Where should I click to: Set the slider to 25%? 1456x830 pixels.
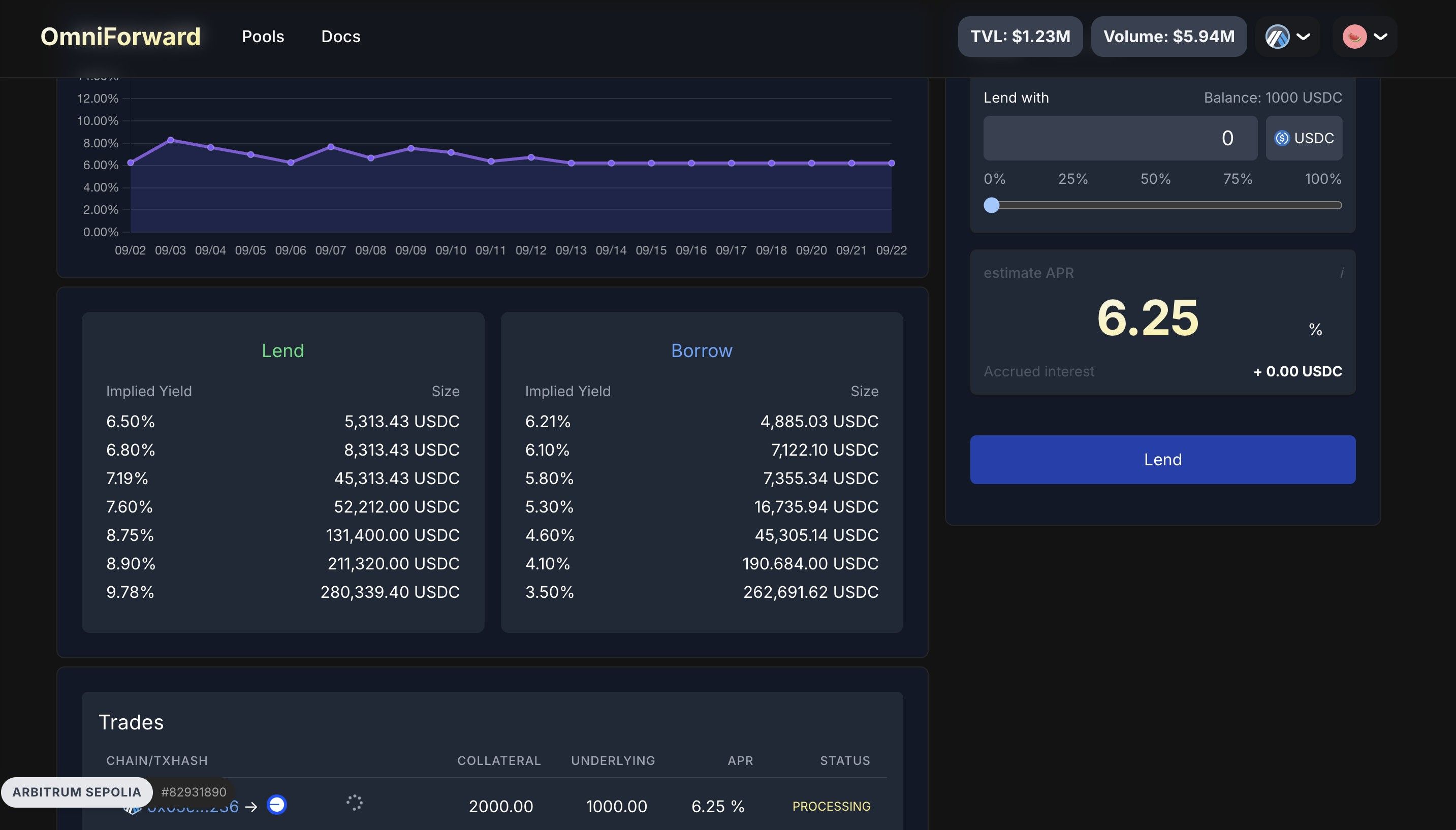(x=1073, y=179)
